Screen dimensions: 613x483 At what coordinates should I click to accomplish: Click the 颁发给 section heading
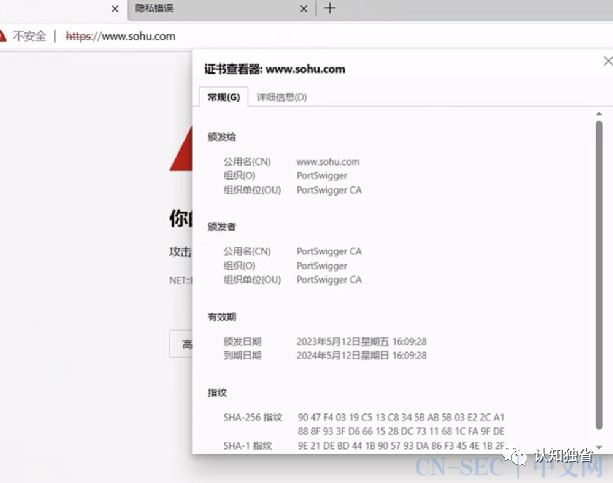[x=222, y=137]
